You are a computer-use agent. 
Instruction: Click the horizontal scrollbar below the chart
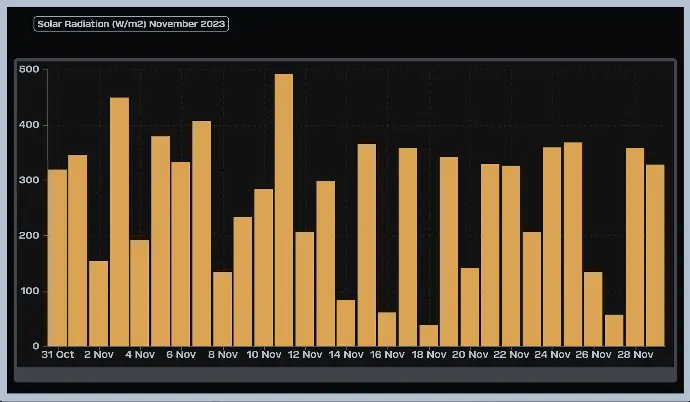click(345, 374)
